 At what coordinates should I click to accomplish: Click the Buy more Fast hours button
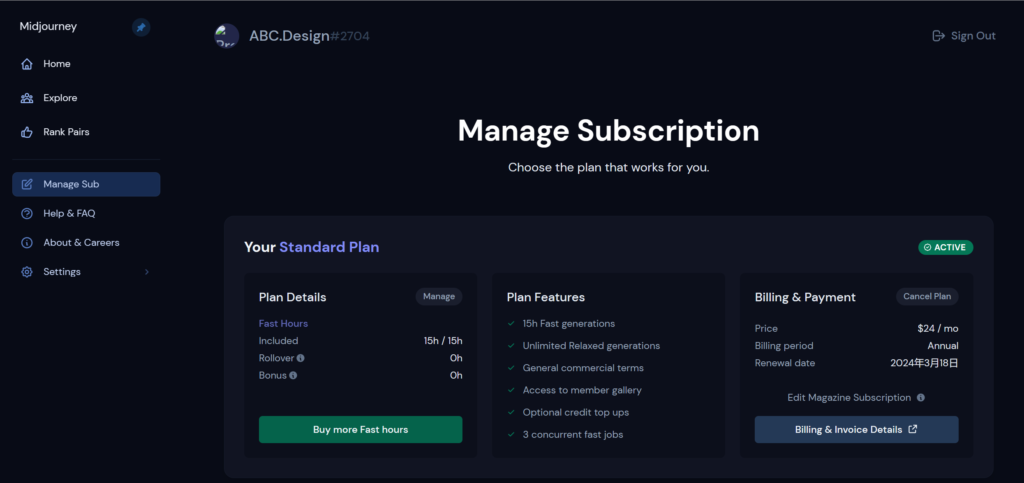click(360, 429)
